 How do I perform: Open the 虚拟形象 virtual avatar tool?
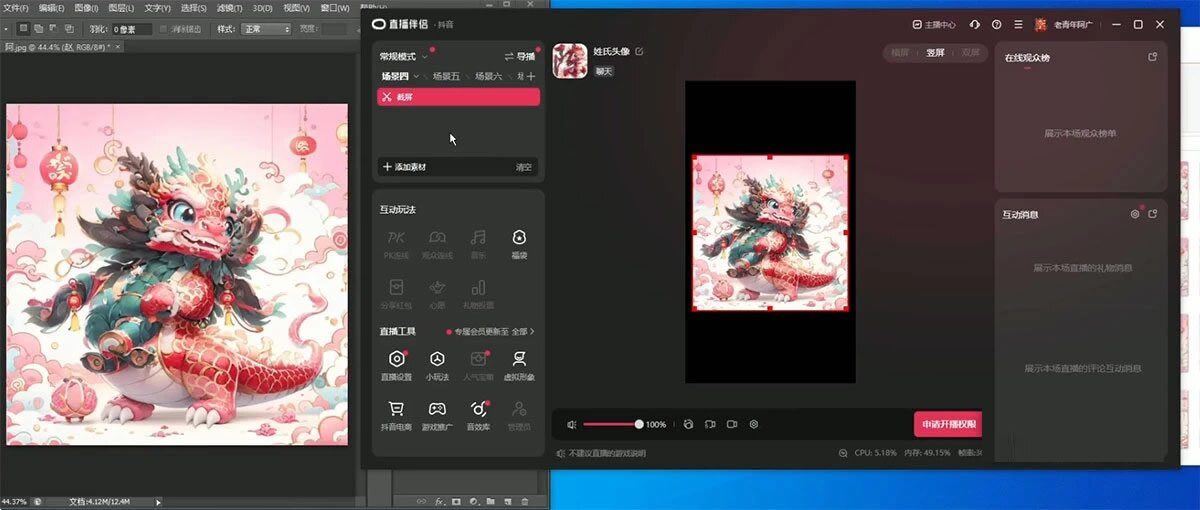point(519,359)
